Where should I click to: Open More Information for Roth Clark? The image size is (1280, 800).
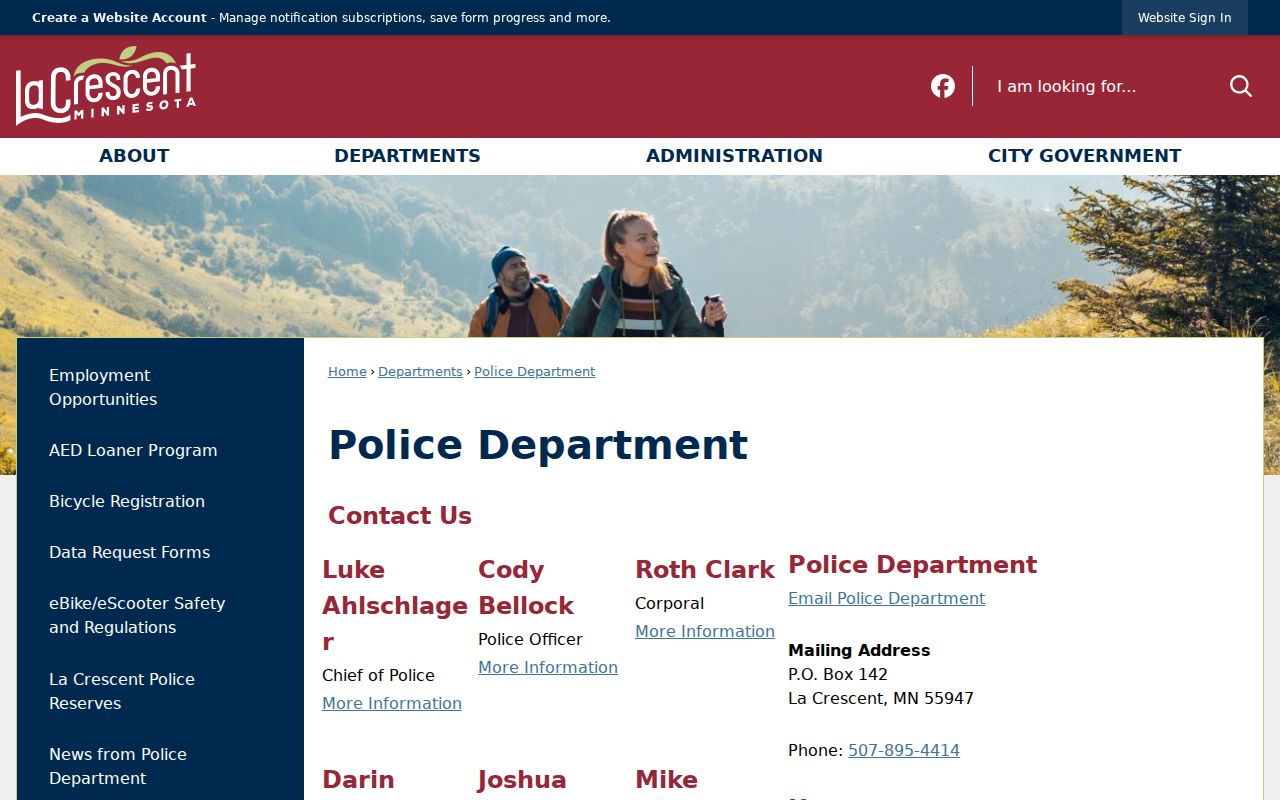(x=705, y=631)
